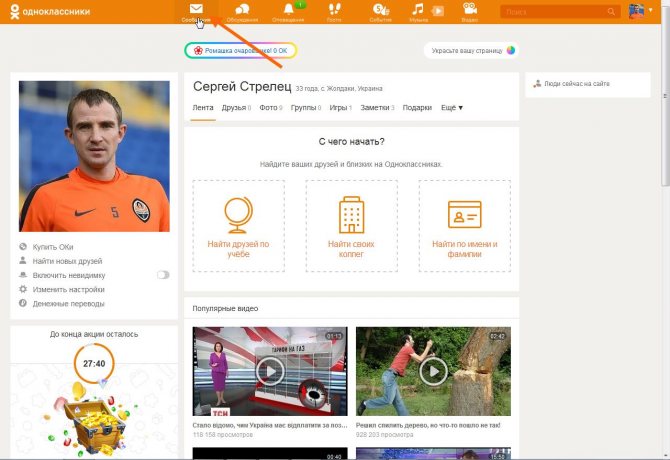Click the building icon for colleagues
The width and height of the screenshot is (670, 460).
click(352, 215)
